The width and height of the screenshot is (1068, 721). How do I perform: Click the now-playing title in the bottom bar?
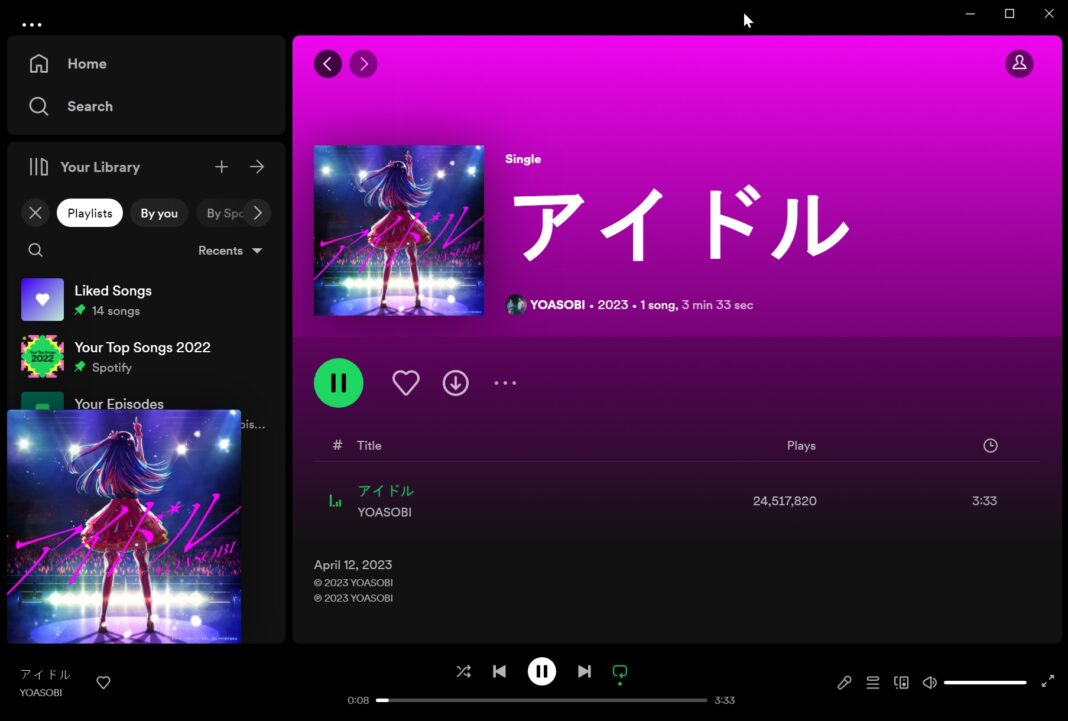tap(45, 674)
